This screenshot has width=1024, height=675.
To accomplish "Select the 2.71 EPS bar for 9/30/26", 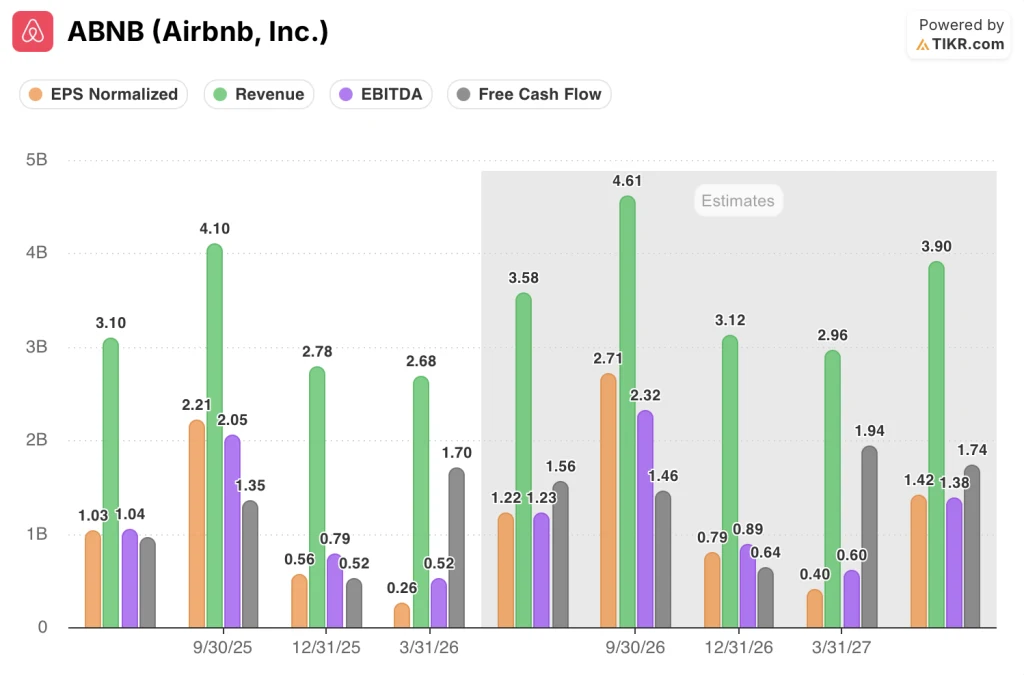I will (x=608, y=501).
